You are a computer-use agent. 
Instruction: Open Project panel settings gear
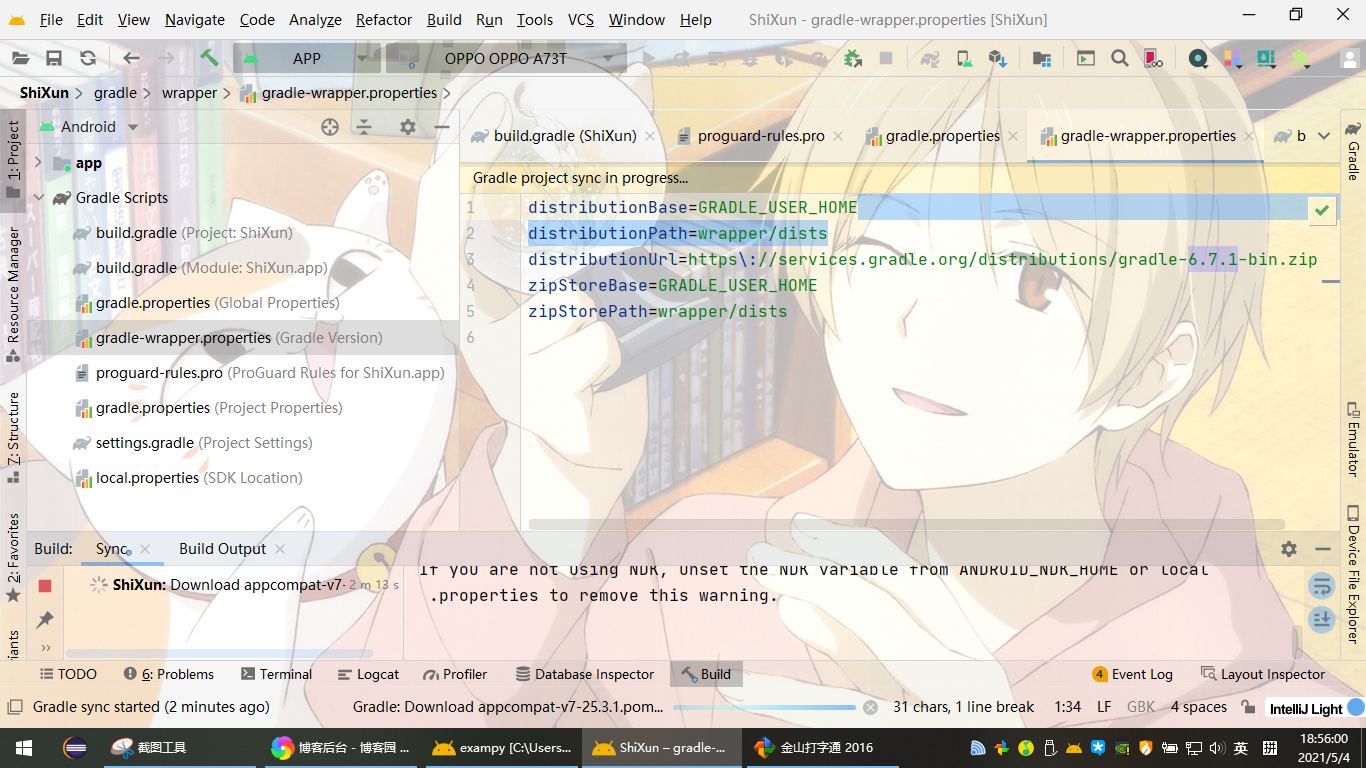pyautogui.click(x=407, y=127)
